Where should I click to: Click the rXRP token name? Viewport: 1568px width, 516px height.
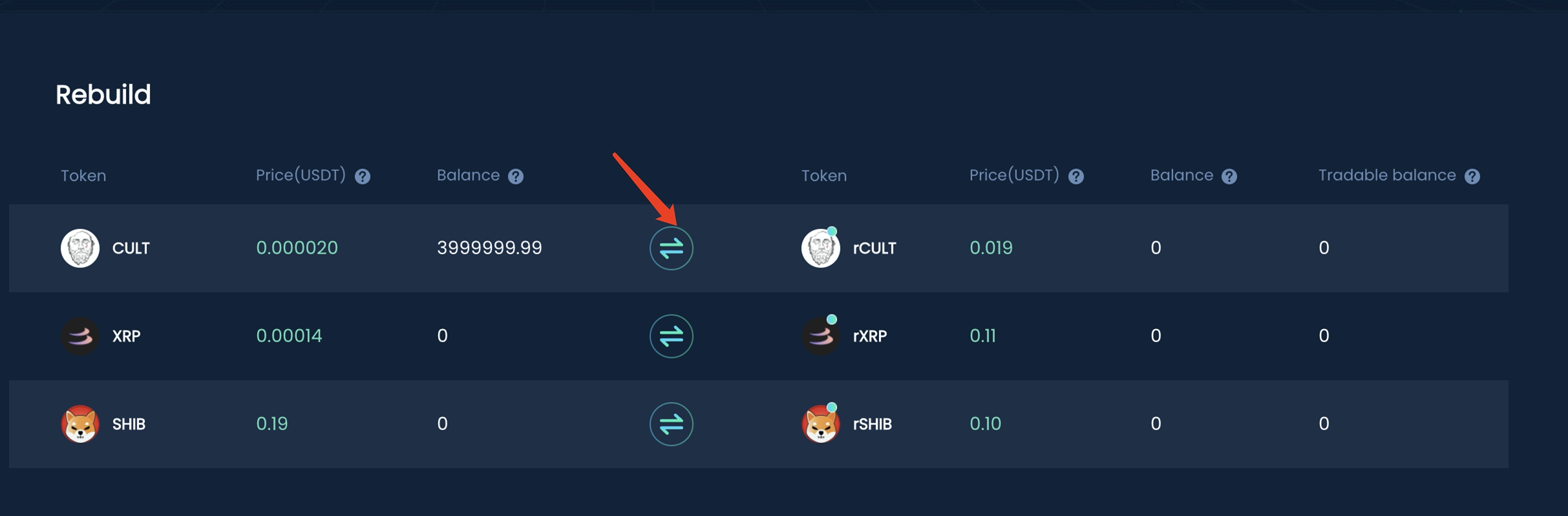tap(870, 336)
